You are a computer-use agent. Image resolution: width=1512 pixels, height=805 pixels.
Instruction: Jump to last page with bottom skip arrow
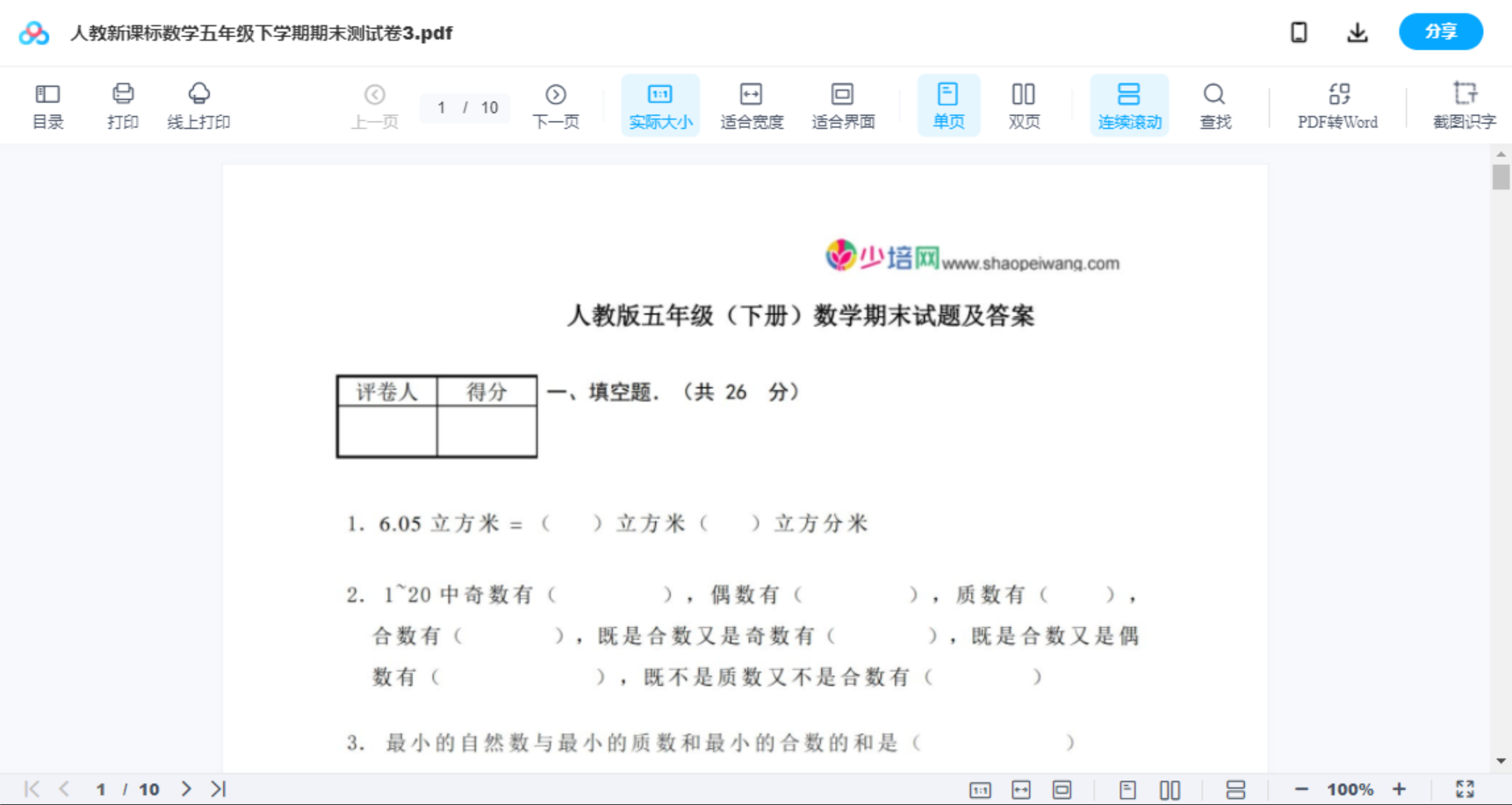pyautogui.click(x=218, y=788)
